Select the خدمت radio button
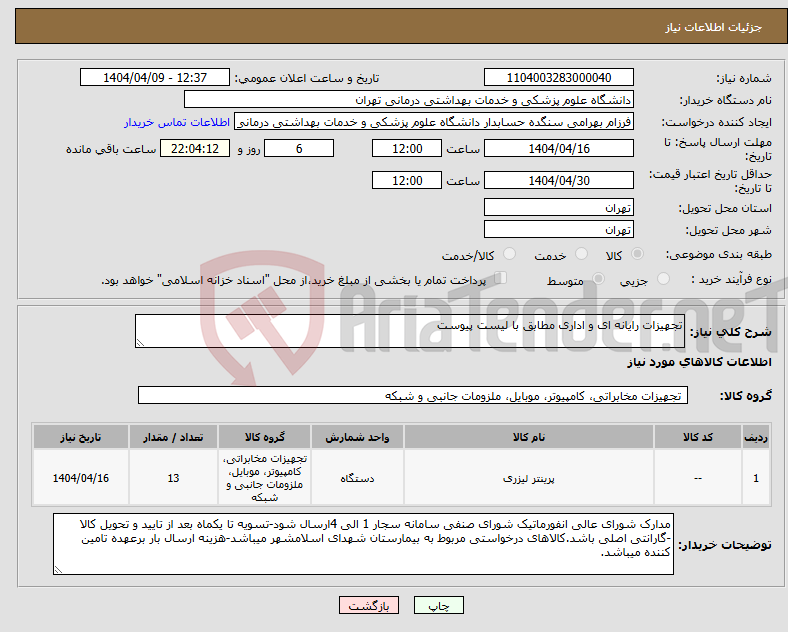 581,254
